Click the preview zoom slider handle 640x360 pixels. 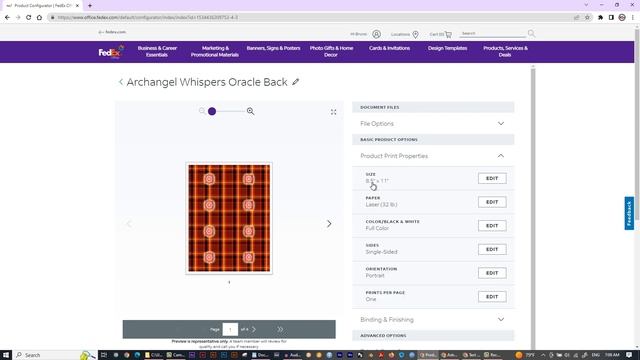coord(212,111)
